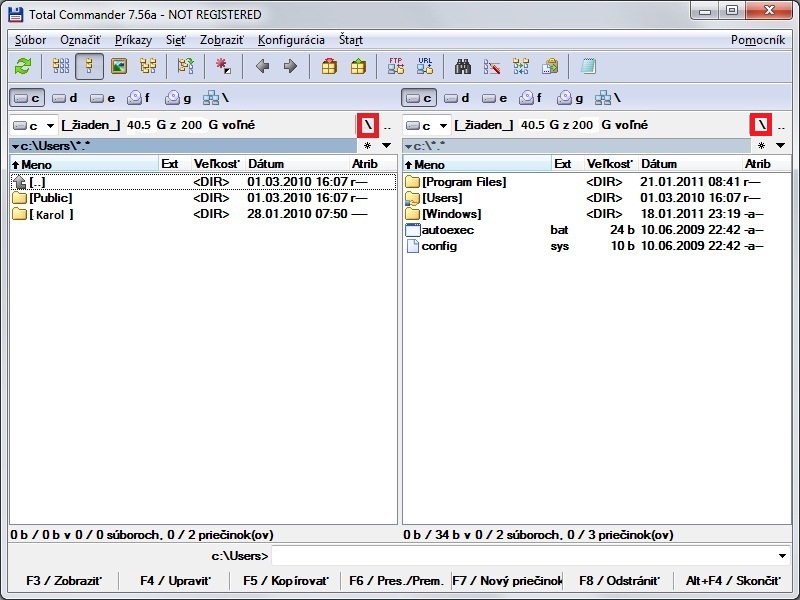
Task: Click the pack files box icon
Action: pos(329,66)
